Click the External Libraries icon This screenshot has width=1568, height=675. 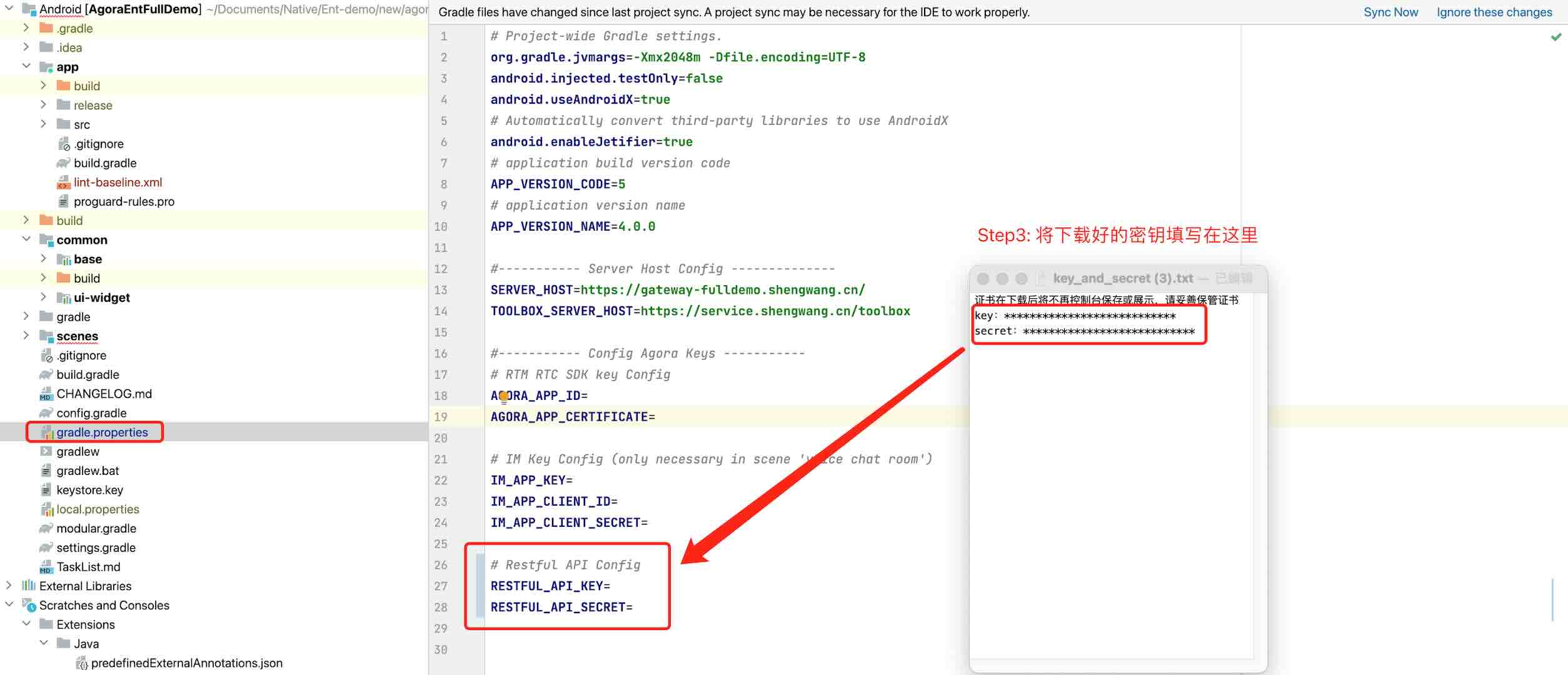(x=29, y=586)
